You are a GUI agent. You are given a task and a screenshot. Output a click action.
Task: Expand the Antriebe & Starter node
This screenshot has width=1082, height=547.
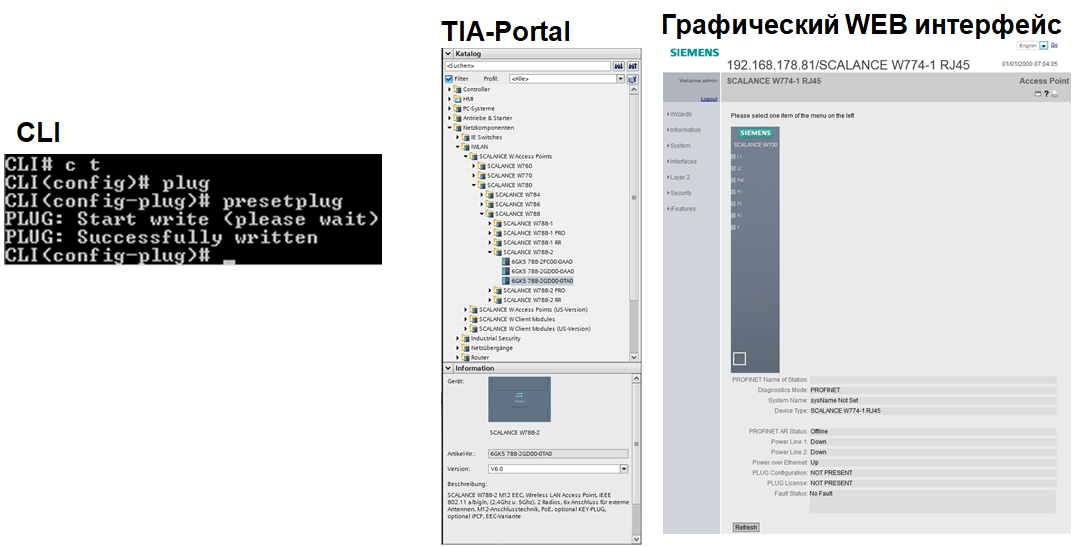point(449,119)
